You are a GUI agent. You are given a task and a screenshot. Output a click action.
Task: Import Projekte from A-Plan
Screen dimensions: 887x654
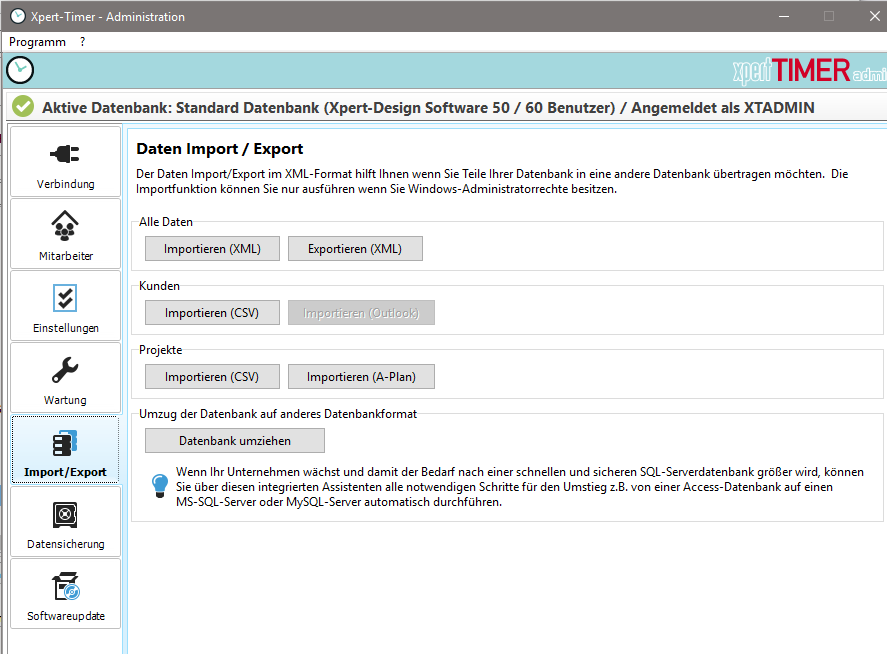(361, 376)
